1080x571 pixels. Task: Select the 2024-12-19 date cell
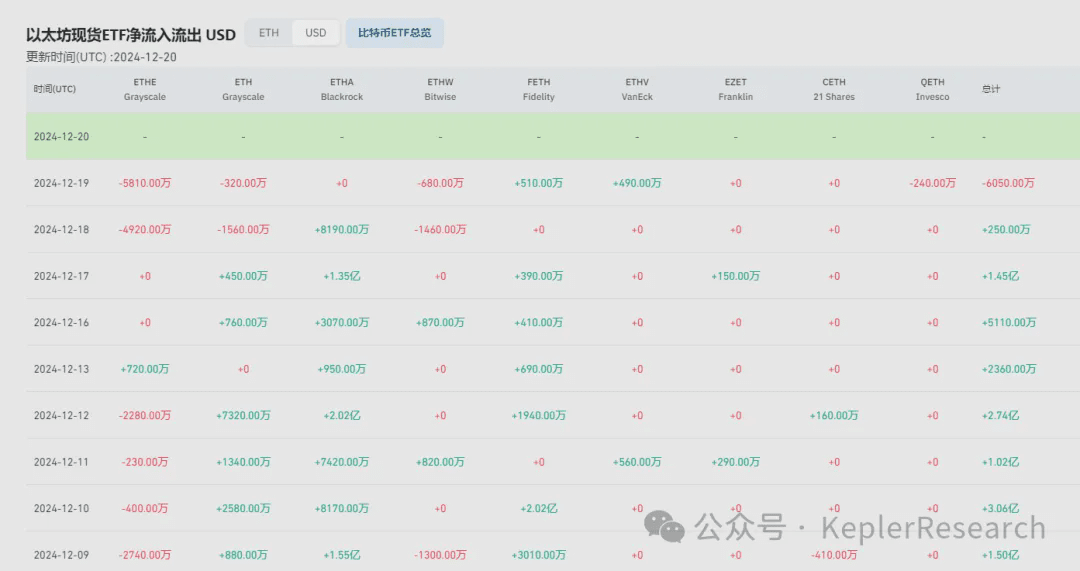[x=61, y=183]
